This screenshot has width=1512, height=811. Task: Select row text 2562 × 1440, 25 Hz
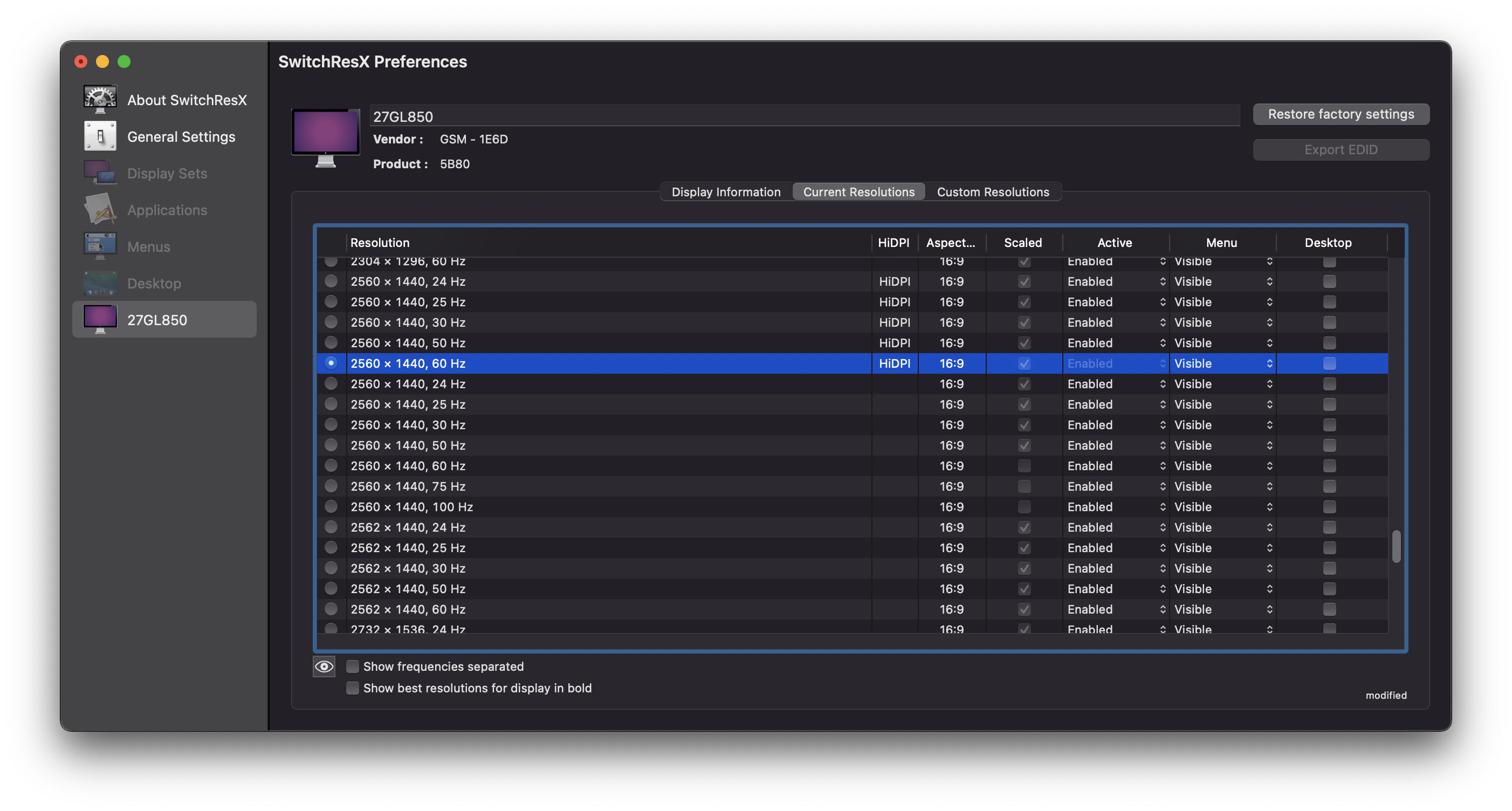408,547
